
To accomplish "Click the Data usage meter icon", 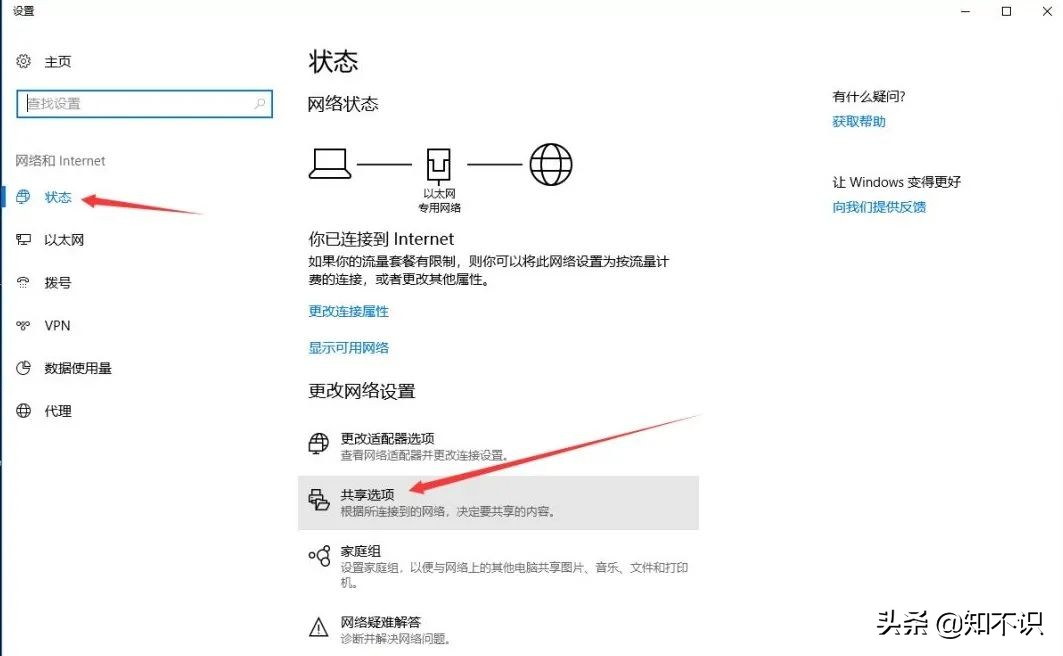I will click(23, 368).
